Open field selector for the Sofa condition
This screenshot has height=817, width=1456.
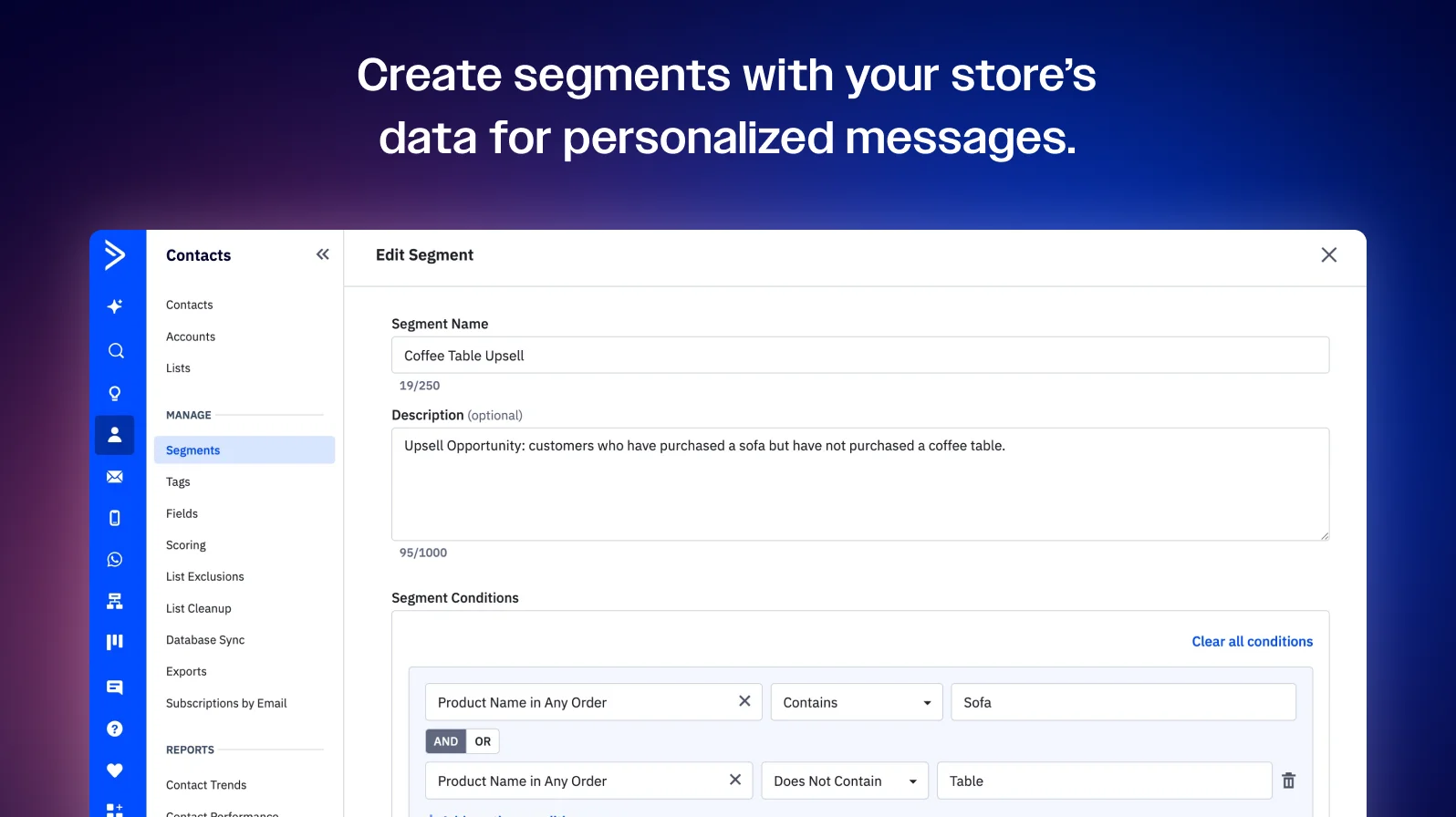tap(593, 702)
